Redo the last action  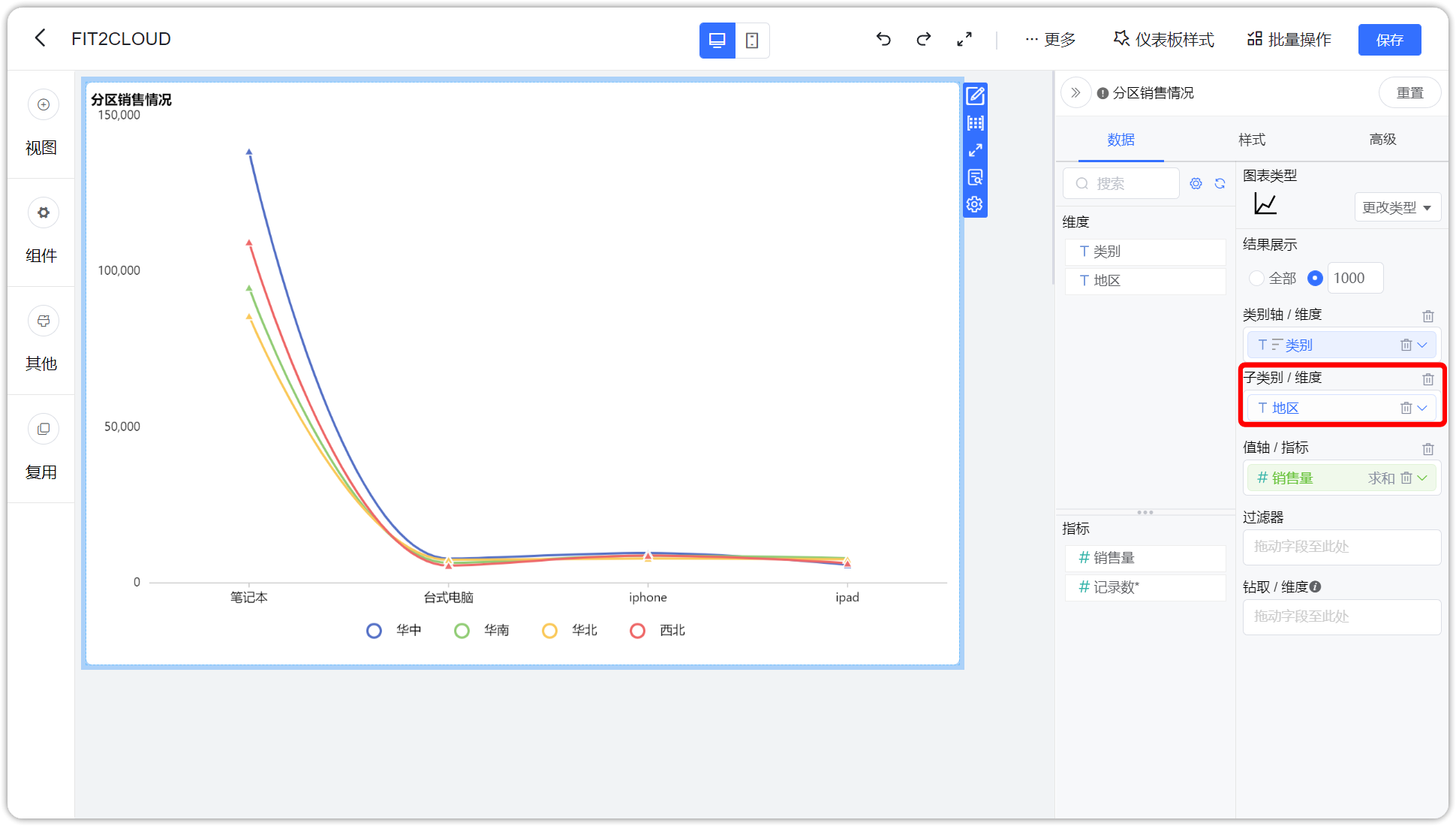[x=924, y=39]
